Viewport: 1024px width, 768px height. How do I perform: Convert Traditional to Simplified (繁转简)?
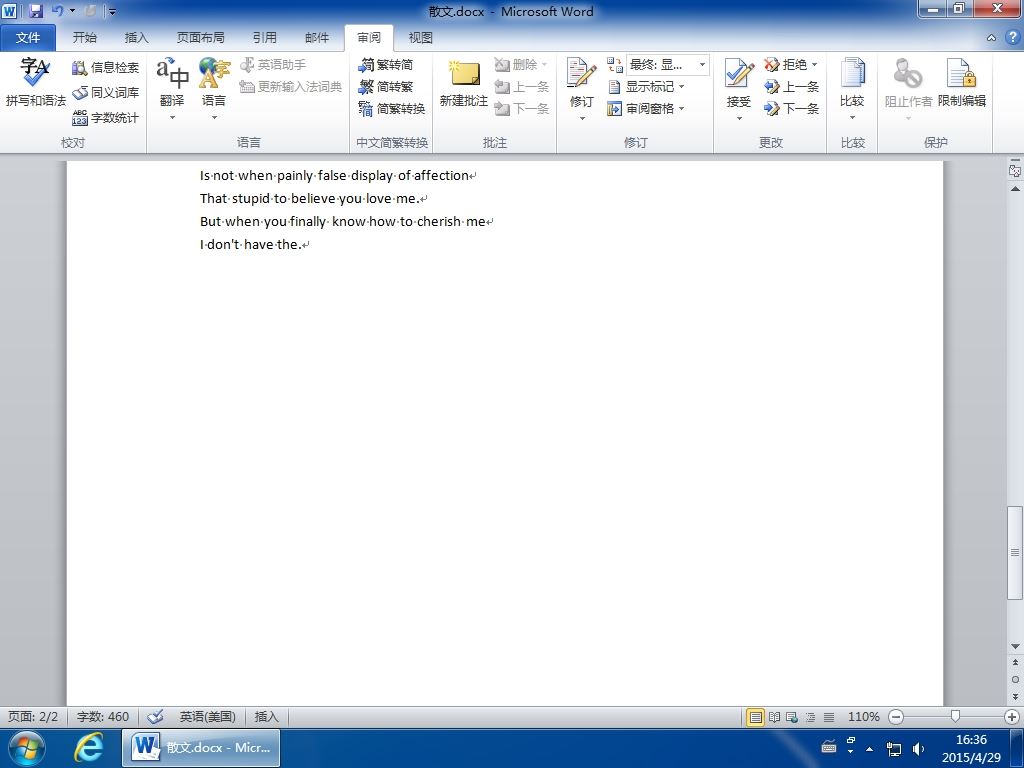tap(386, 65)
